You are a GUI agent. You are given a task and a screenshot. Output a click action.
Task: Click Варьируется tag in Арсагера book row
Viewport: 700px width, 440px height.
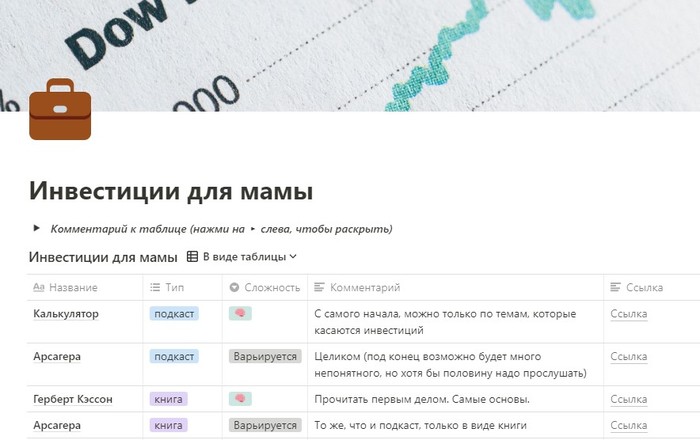coord(265,425)
